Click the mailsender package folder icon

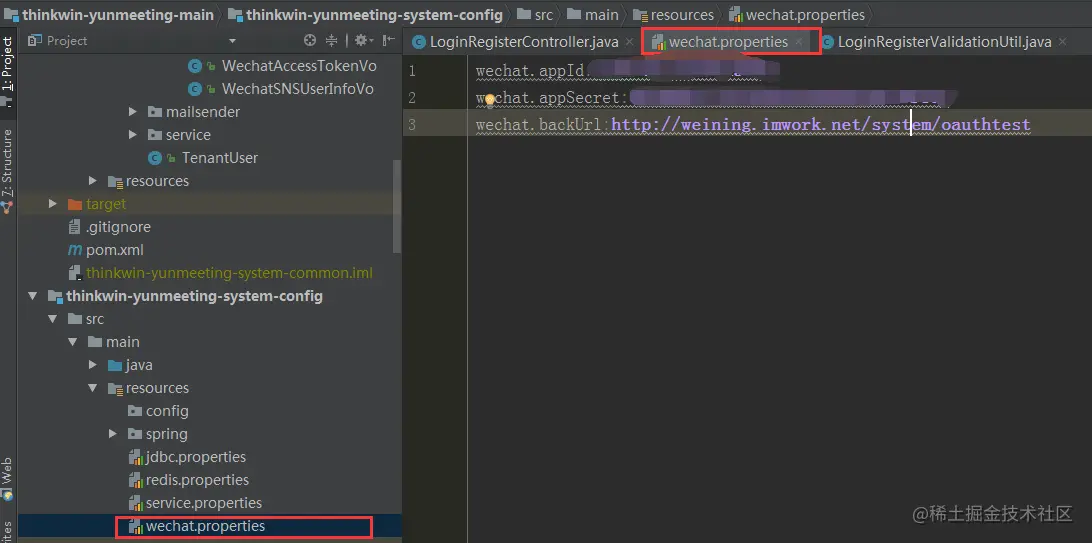click(x=155, y=112)
